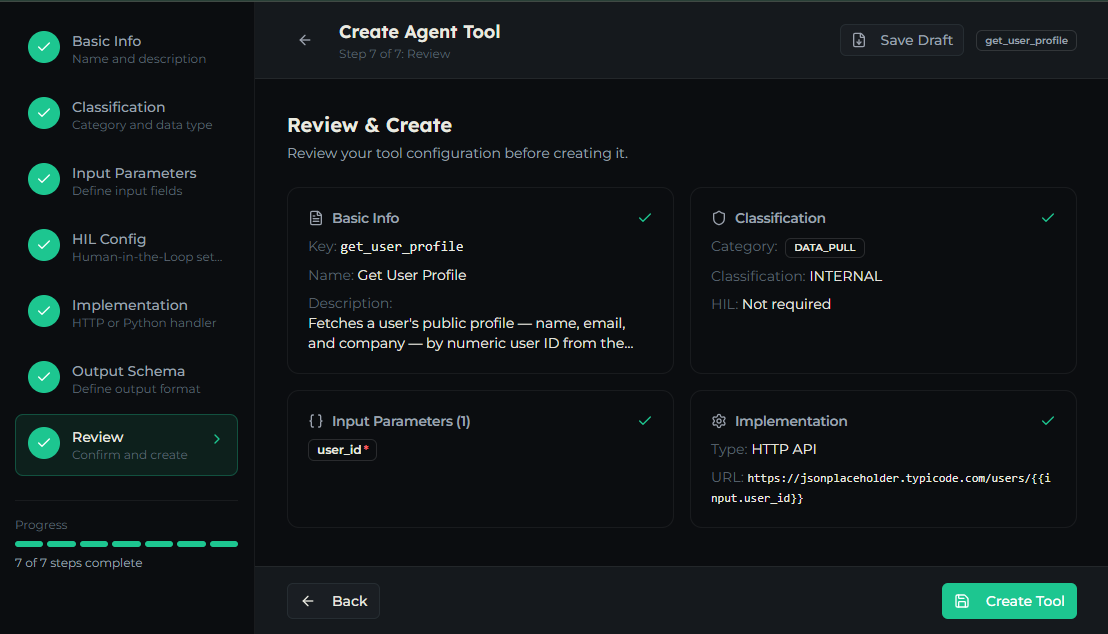
Task: Click the Save Draft download icon
Action: tap(859, 40)
